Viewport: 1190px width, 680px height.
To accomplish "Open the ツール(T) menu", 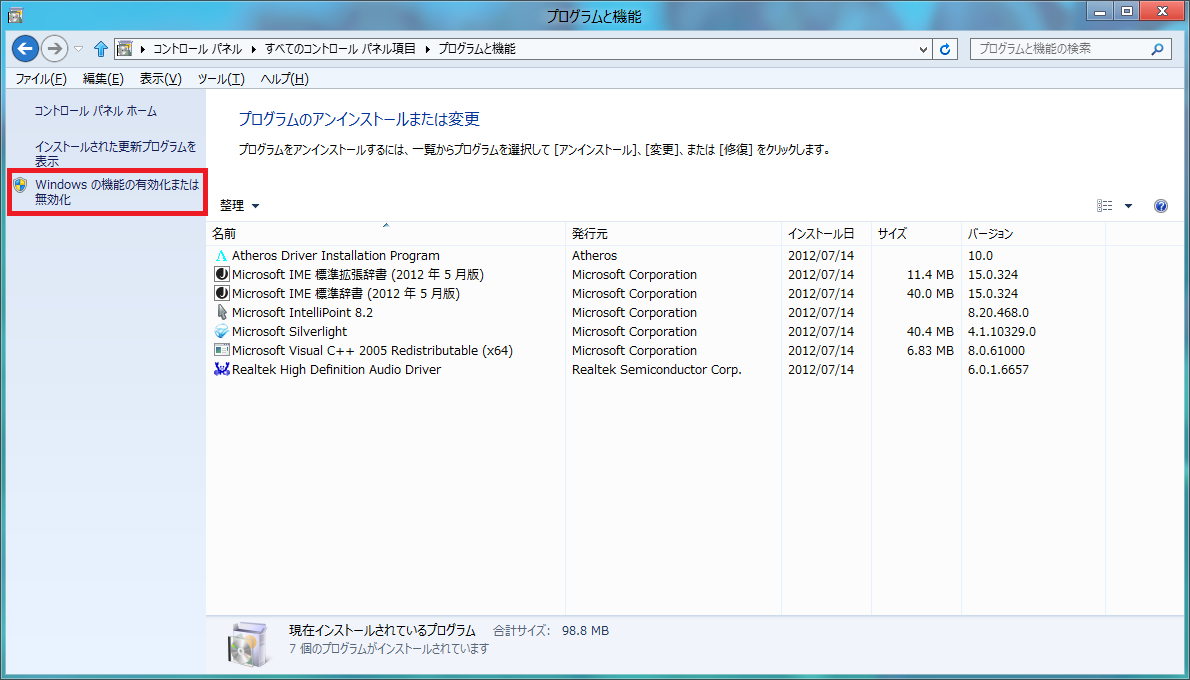I will click(x=221, y=79).
